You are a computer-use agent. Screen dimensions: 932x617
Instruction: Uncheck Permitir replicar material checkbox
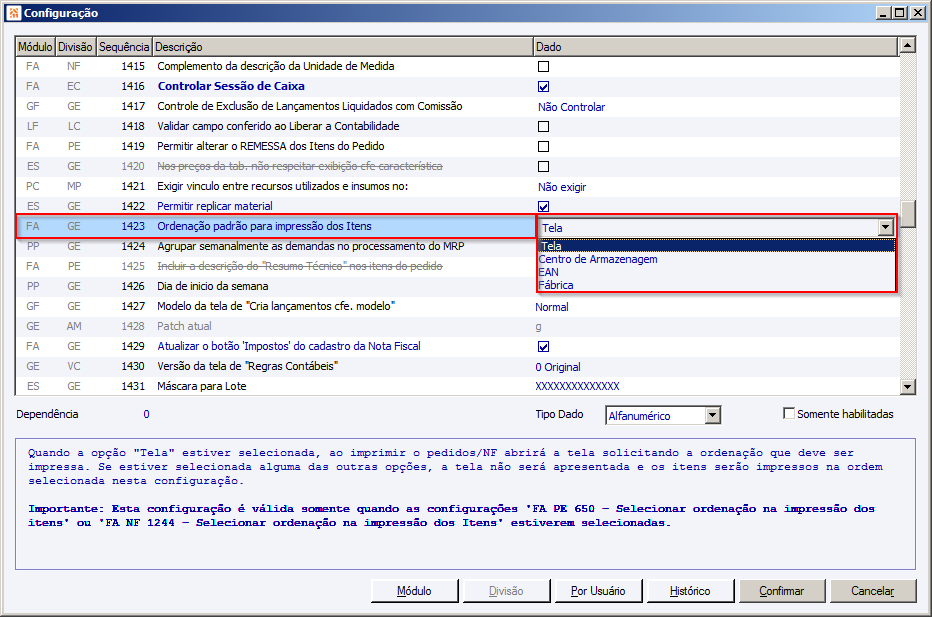(x=543, y=206)
